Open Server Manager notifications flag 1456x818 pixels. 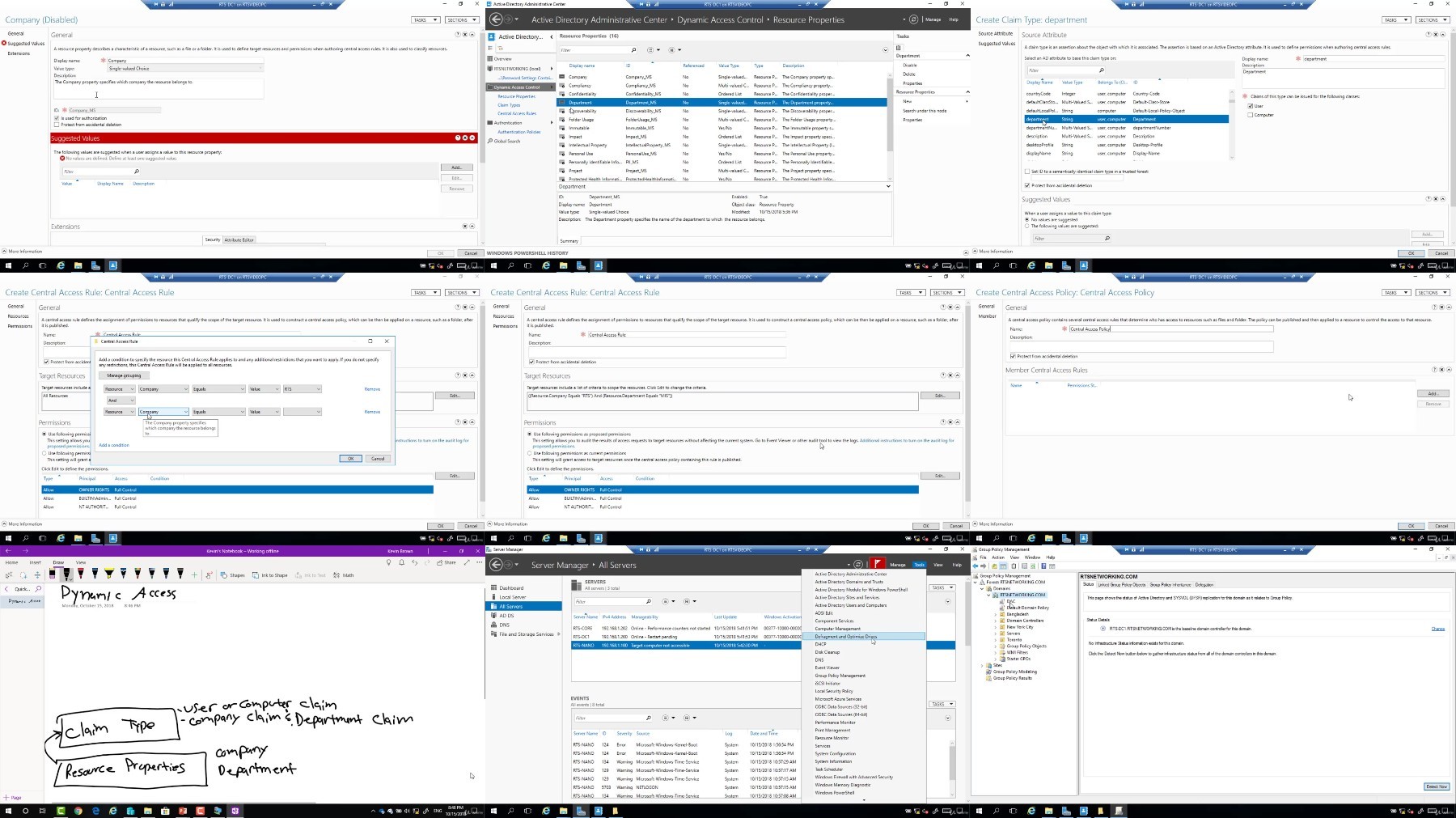tap(878, 564)
